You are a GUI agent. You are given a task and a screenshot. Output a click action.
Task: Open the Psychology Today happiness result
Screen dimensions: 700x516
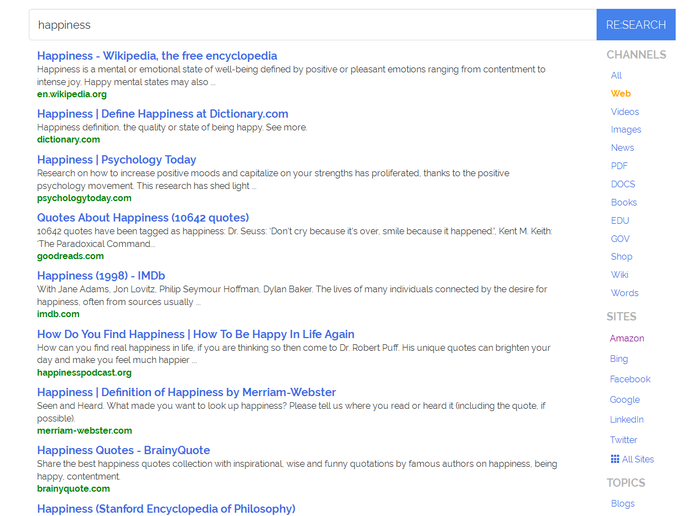tap(117, 160)
